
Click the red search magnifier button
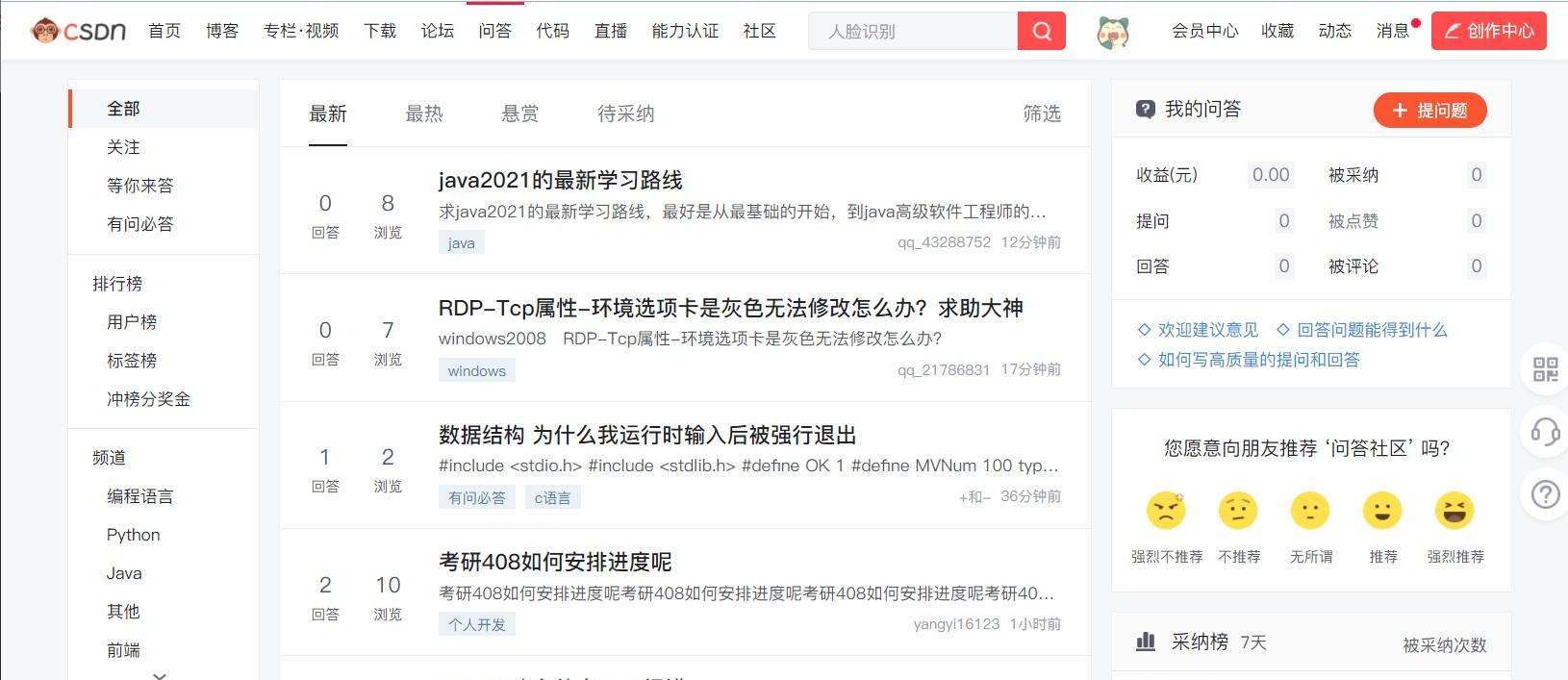click(1042, 31)
